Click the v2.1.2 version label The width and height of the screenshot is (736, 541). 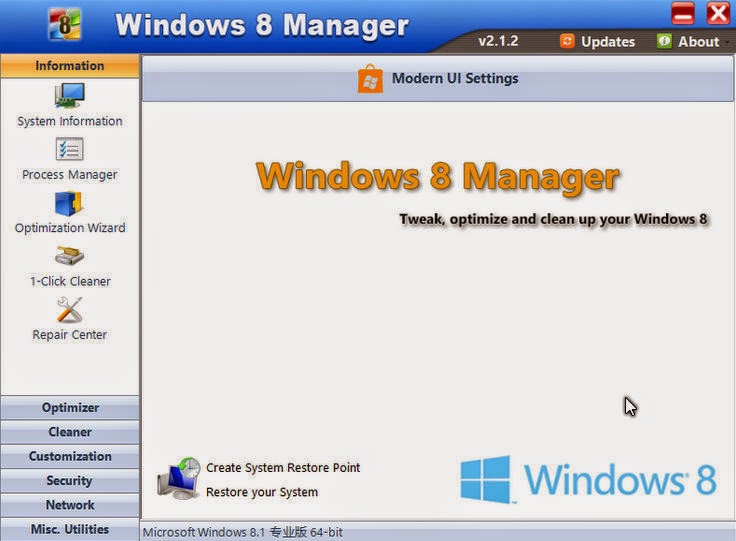pos(498,41)
